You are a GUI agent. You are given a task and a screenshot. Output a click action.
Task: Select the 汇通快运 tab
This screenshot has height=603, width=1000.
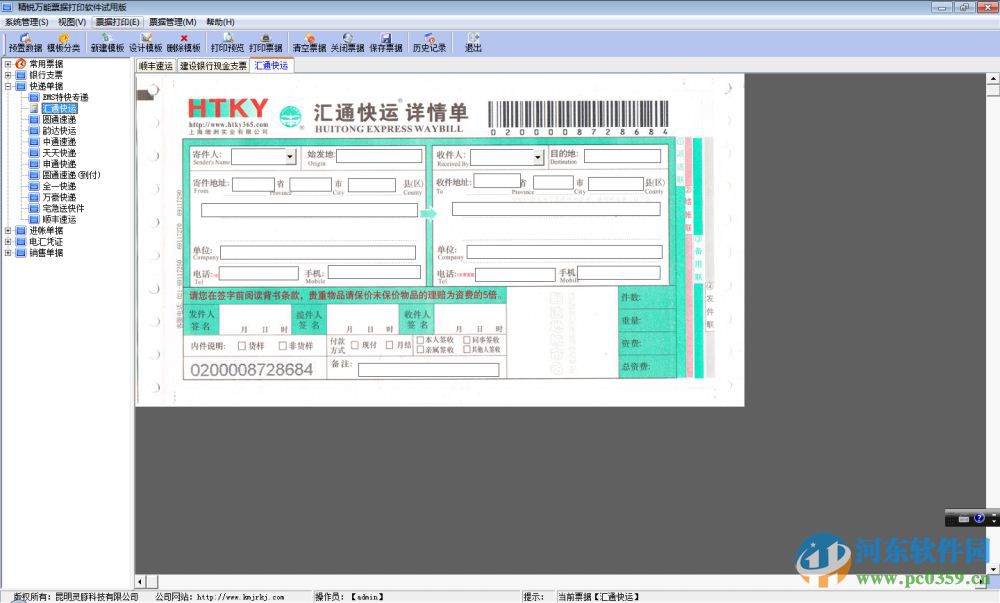coord(272,65)
